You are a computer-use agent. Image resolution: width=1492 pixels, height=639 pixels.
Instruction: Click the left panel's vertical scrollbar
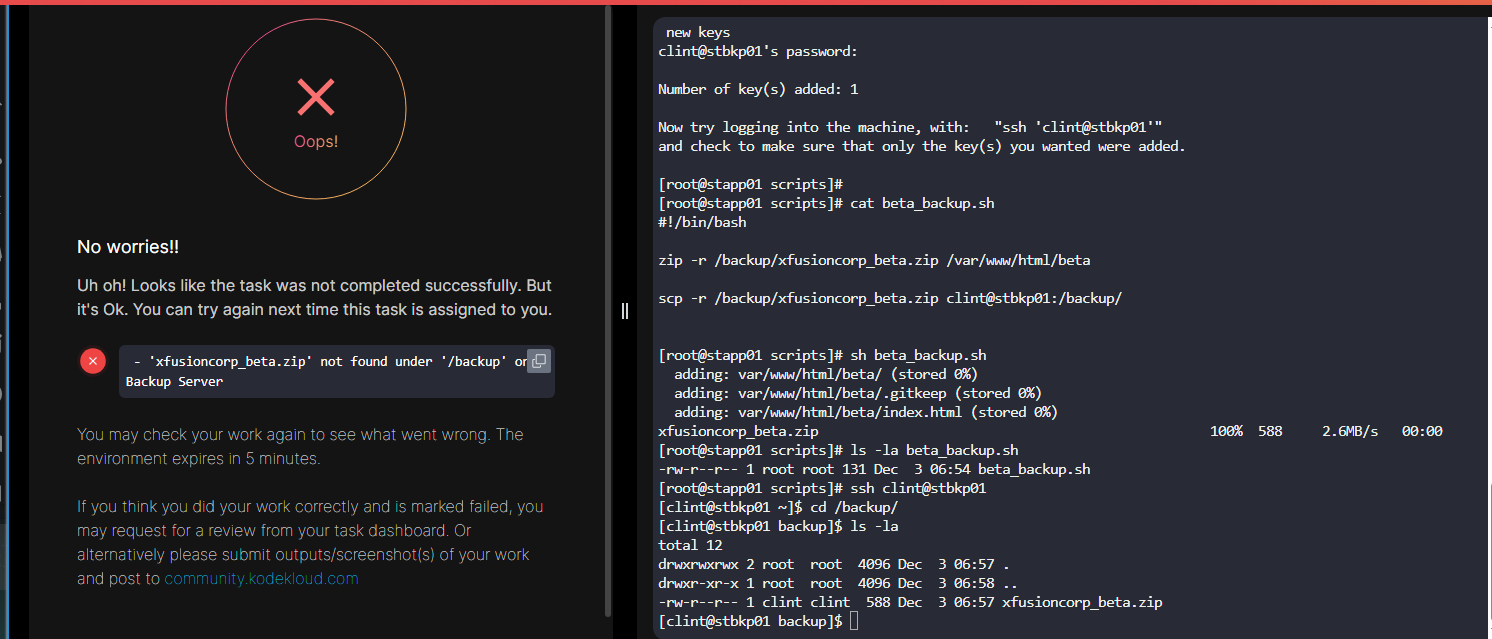pyautogui.click(x=609, y=310)
